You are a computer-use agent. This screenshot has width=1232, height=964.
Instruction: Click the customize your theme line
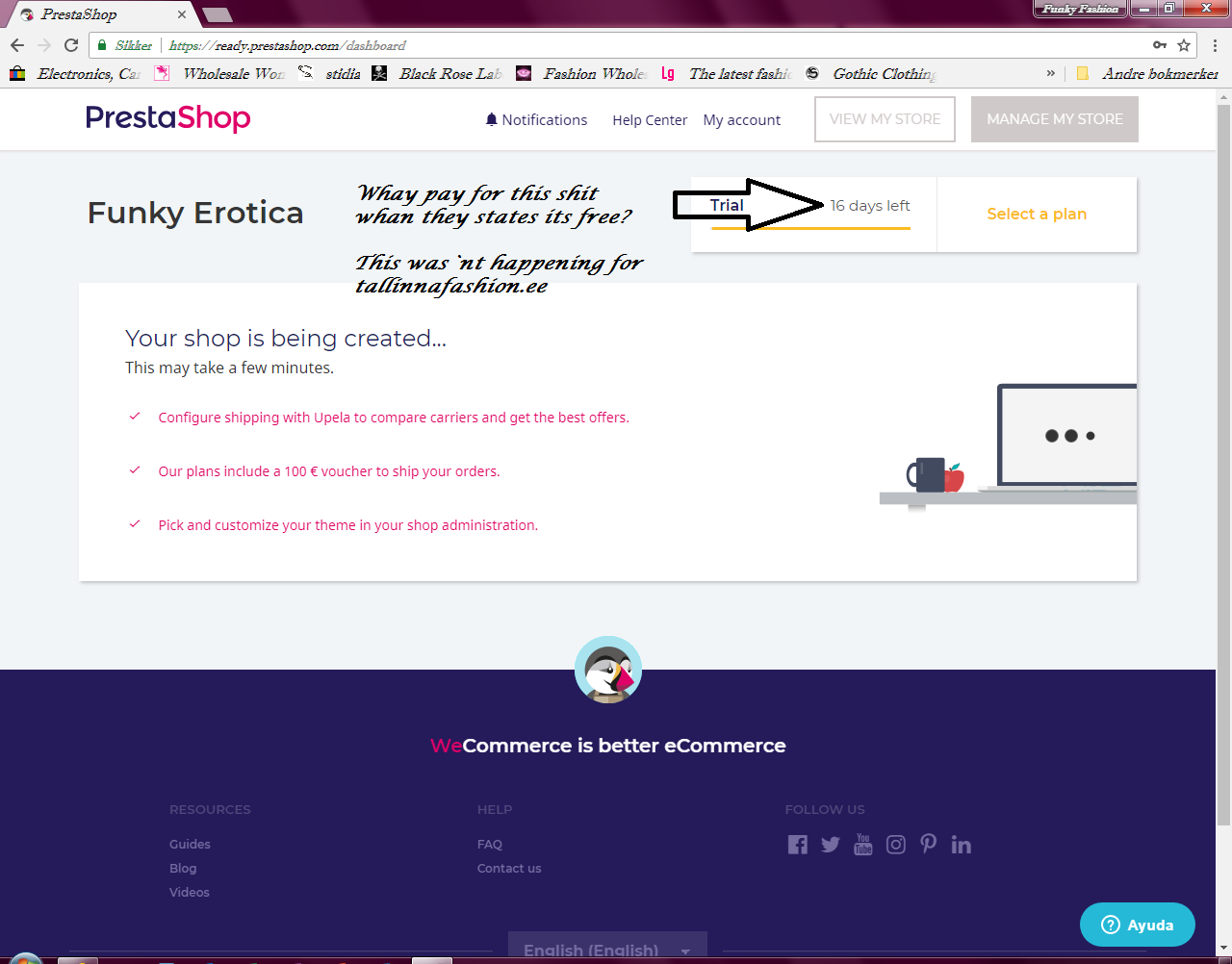point(347,525)
